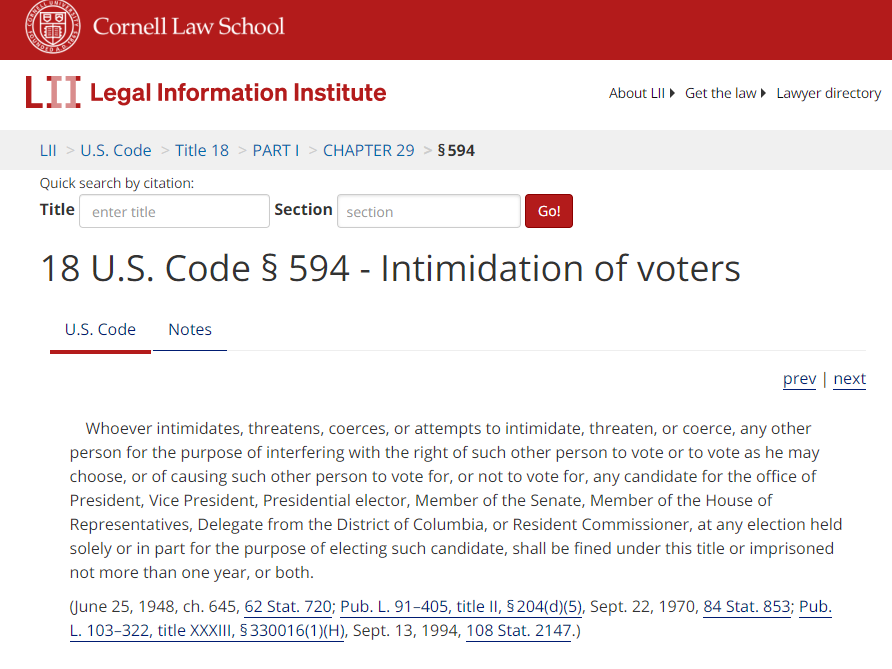Open PART I breadcrumb link
This screenshot has height=669, width=892.
[275, 150]
